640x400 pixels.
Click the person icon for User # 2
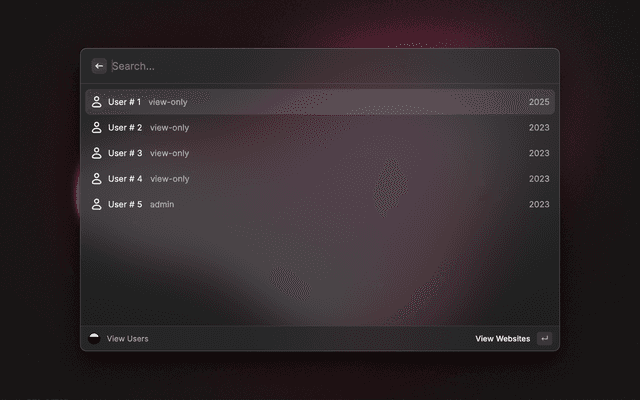[97, 128]
